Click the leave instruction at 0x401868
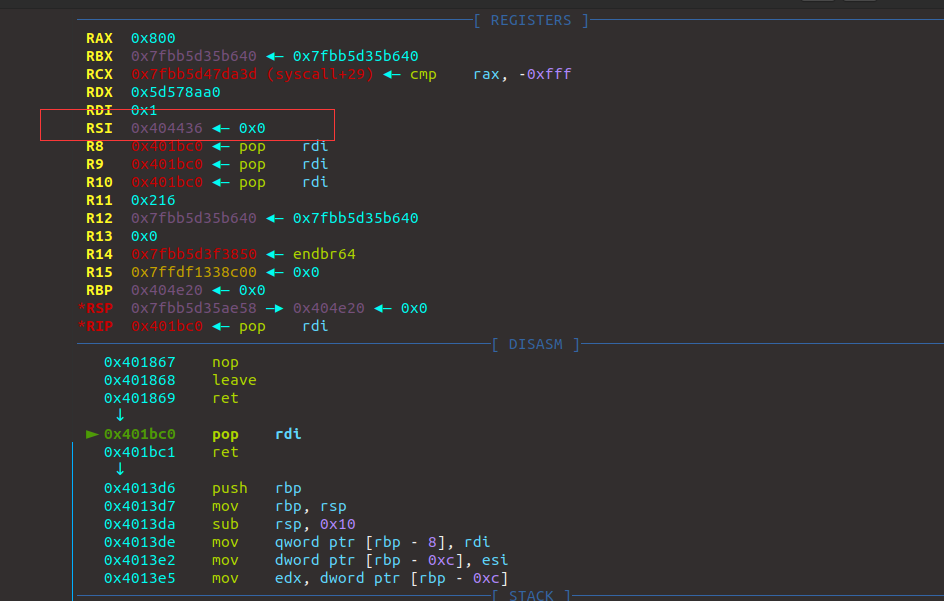The image size is (944, 601). (x=234, y=381)
